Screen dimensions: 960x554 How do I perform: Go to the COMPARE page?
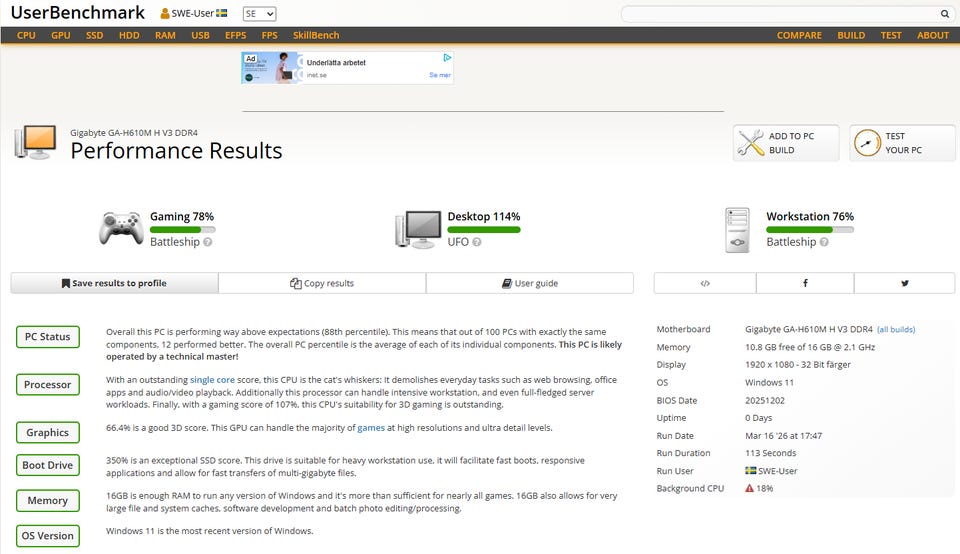(x=799, y=36)
